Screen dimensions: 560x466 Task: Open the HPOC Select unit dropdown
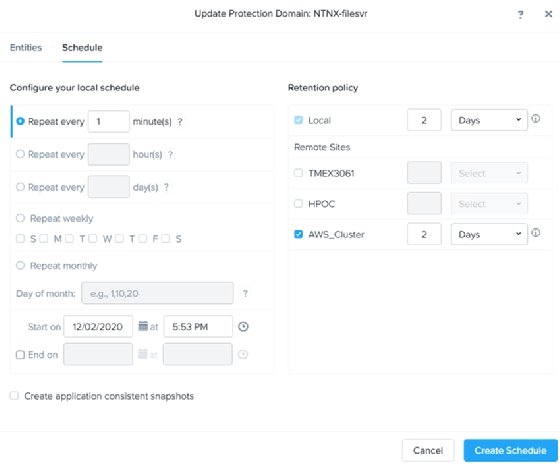pyautogui.click(x=489, y=204)
